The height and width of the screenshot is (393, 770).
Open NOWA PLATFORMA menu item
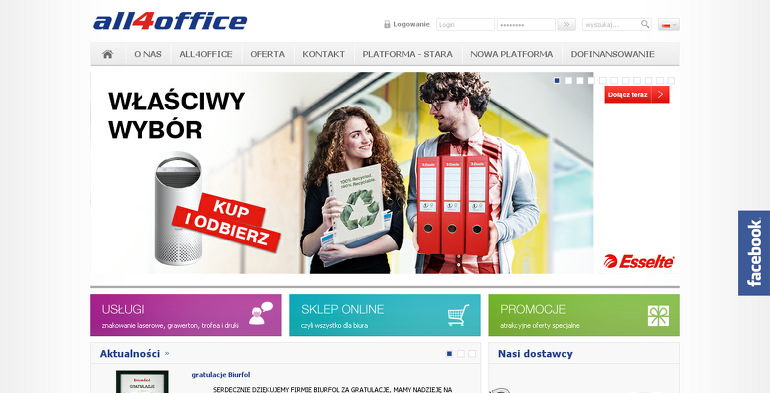[x=512, y=54]
